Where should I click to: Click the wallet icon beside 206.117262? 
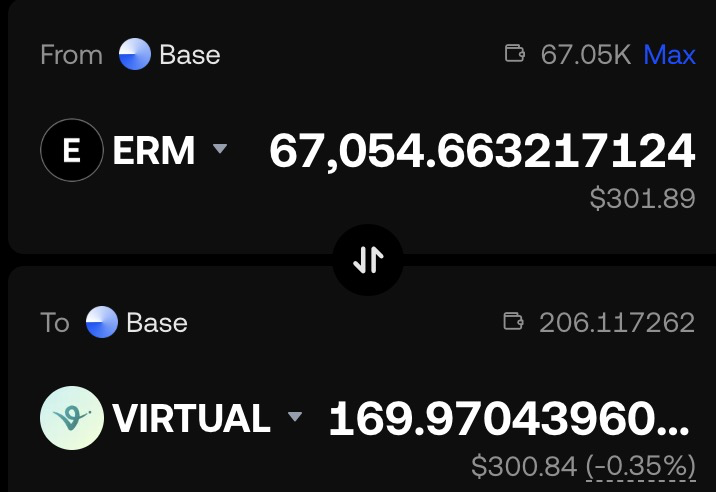(513, 321)
